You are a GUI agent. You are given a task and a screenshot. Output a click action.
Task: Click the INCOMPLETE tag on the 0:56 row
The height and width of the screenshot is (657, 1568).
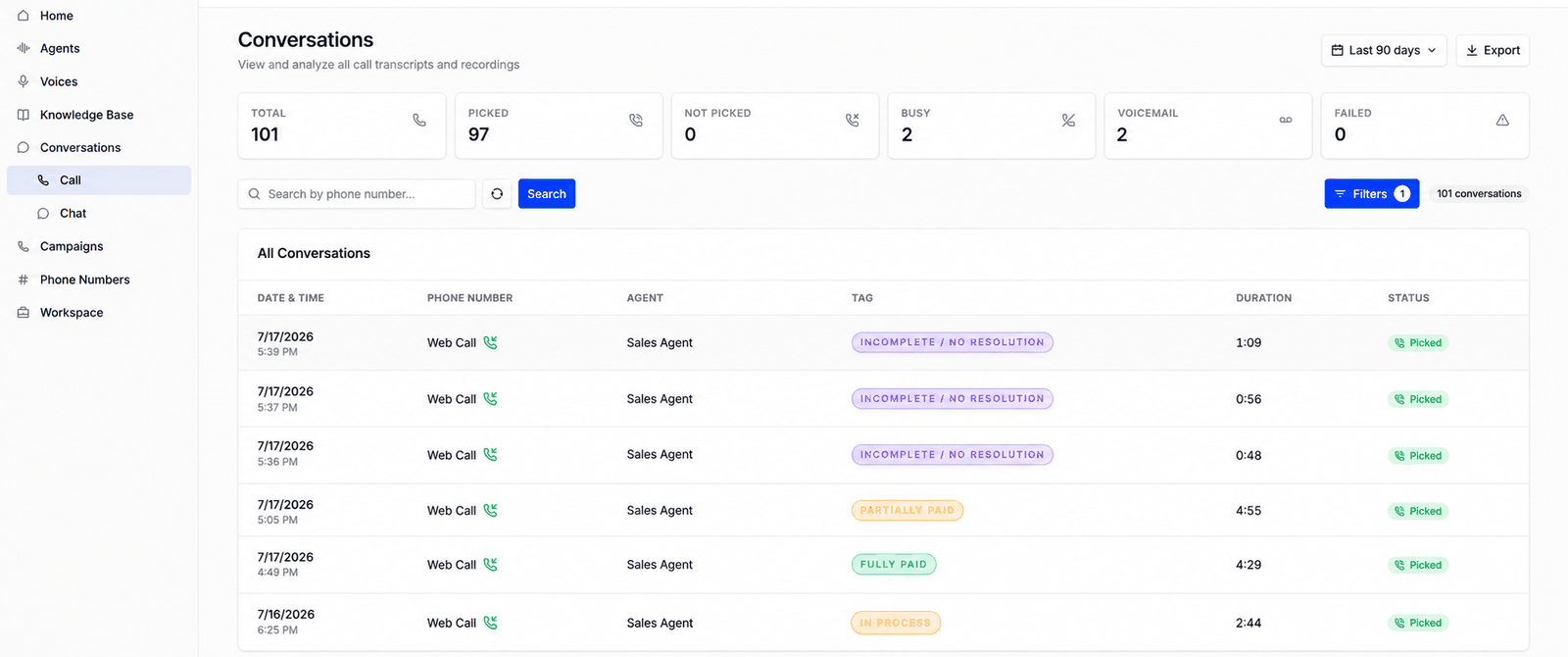pyautogui.click(x=953, y=399)
